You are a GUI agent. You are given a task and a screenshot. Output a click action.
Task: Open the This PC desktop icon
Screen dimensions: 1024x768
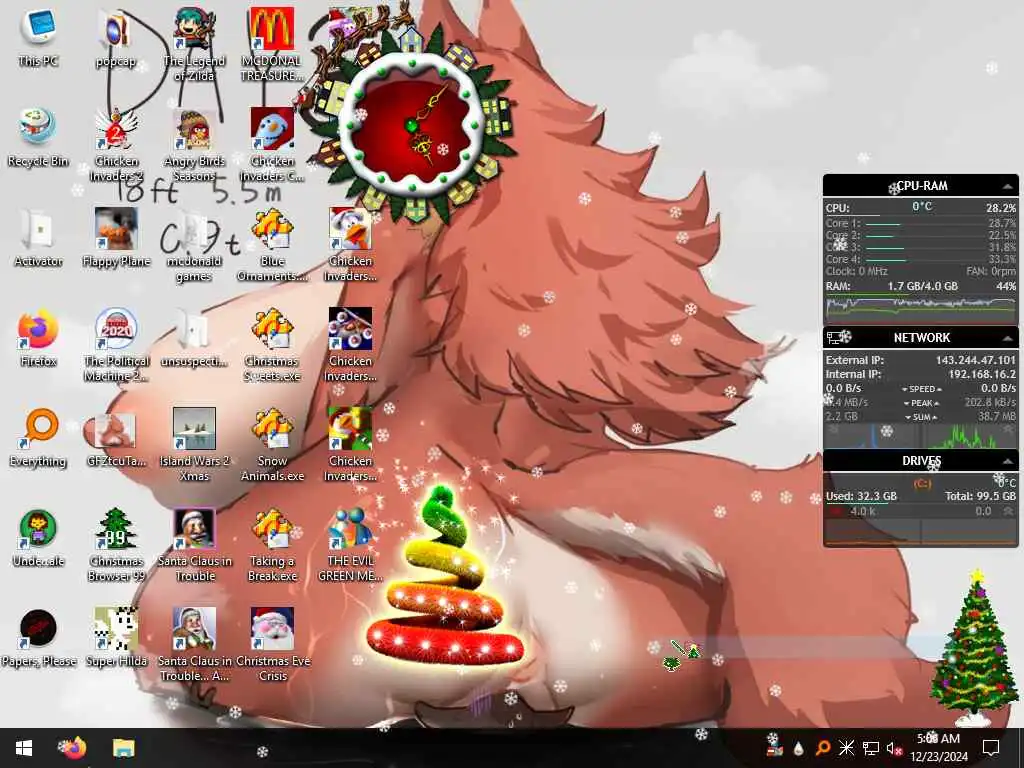pos(38,38)
